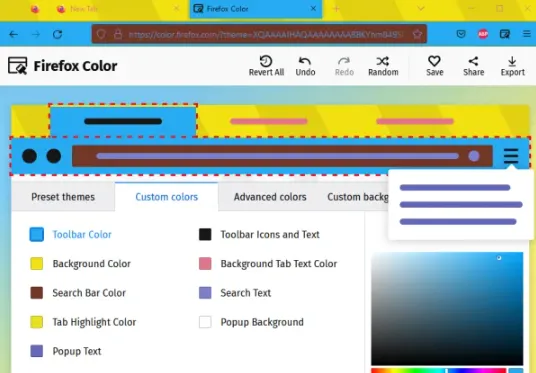This screenshot has width=536, height=373.
Task: Open the Custom backgrounds tab
Action: [x=358, y=197]
